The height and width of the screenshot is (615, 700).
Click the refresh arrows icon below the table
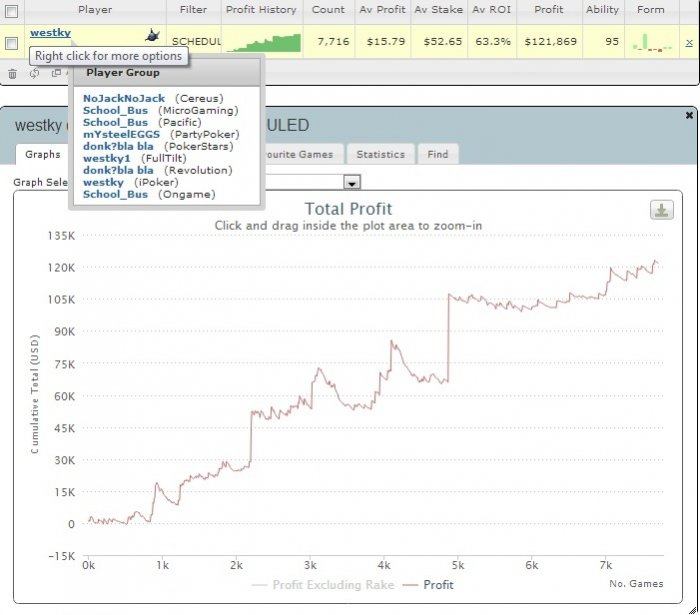pyautogui.click(x=34, y=73)
